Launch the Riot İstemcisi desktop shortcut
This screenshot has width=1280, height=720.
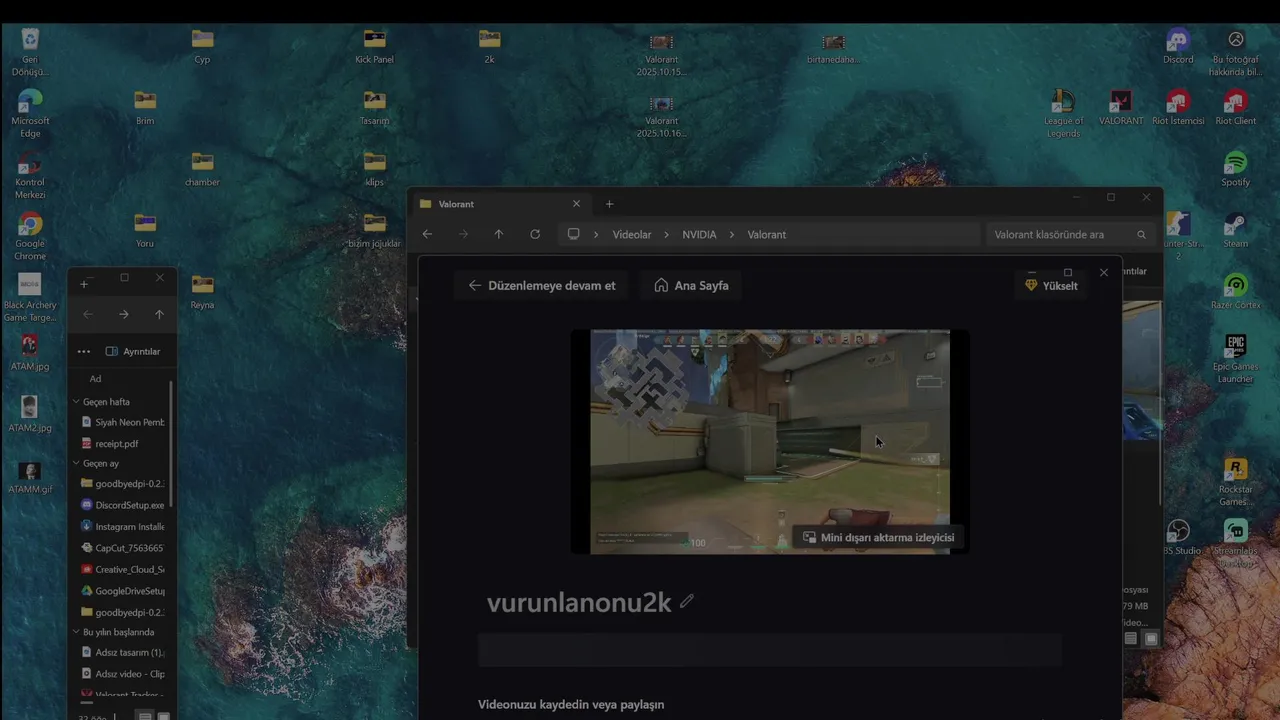[x=1178, y=107]
